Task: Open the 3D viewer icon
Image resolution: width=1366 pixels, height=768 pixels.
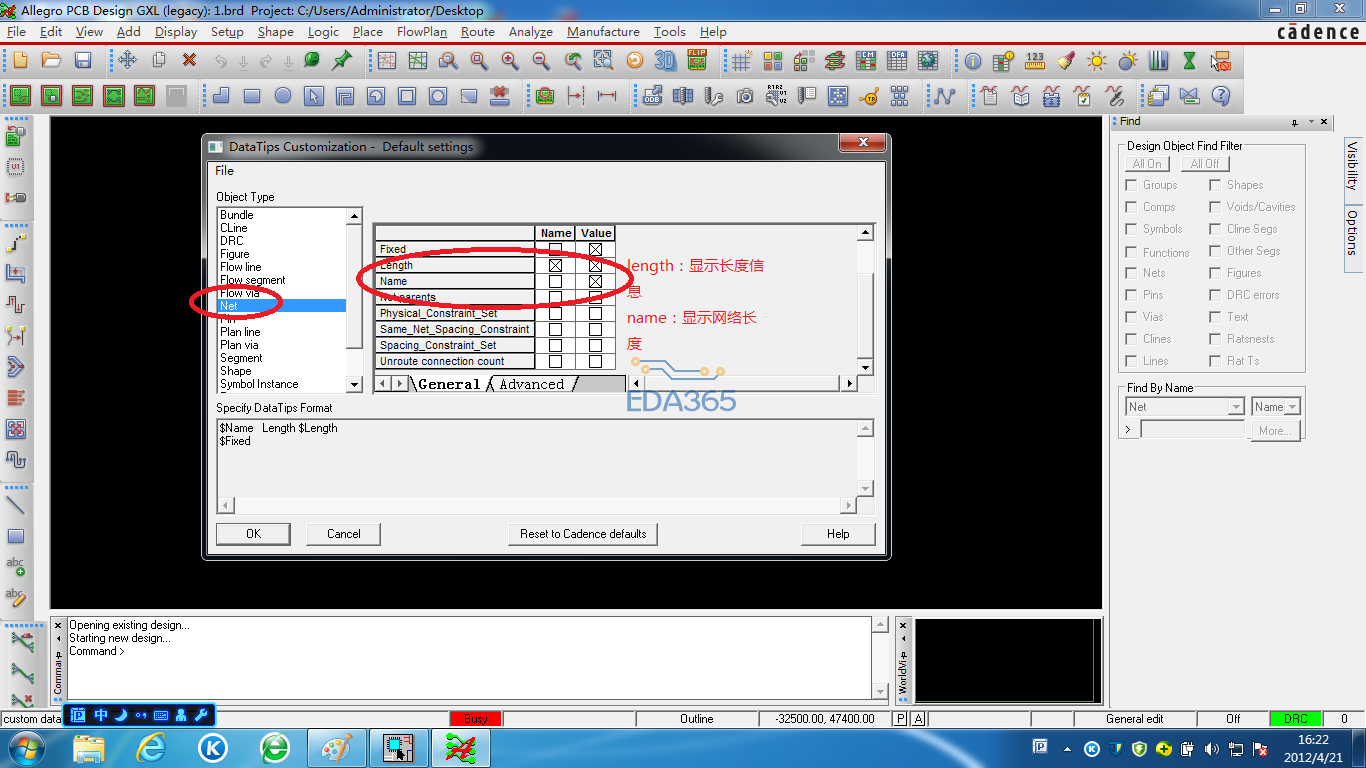Action: coord(665,61)
